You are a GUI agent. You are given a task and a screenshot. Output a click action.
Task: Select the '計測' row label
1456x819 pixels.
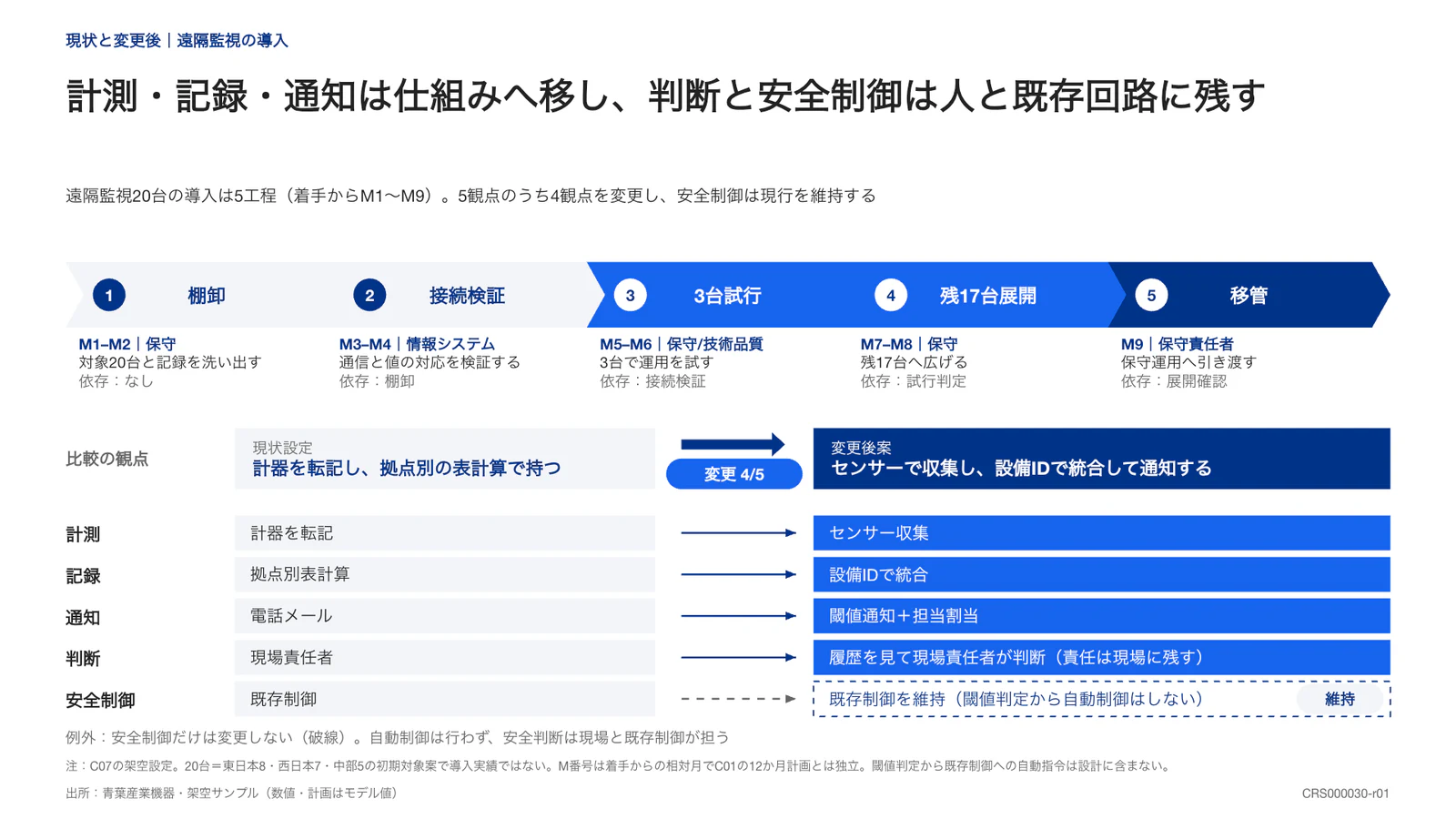83,534
